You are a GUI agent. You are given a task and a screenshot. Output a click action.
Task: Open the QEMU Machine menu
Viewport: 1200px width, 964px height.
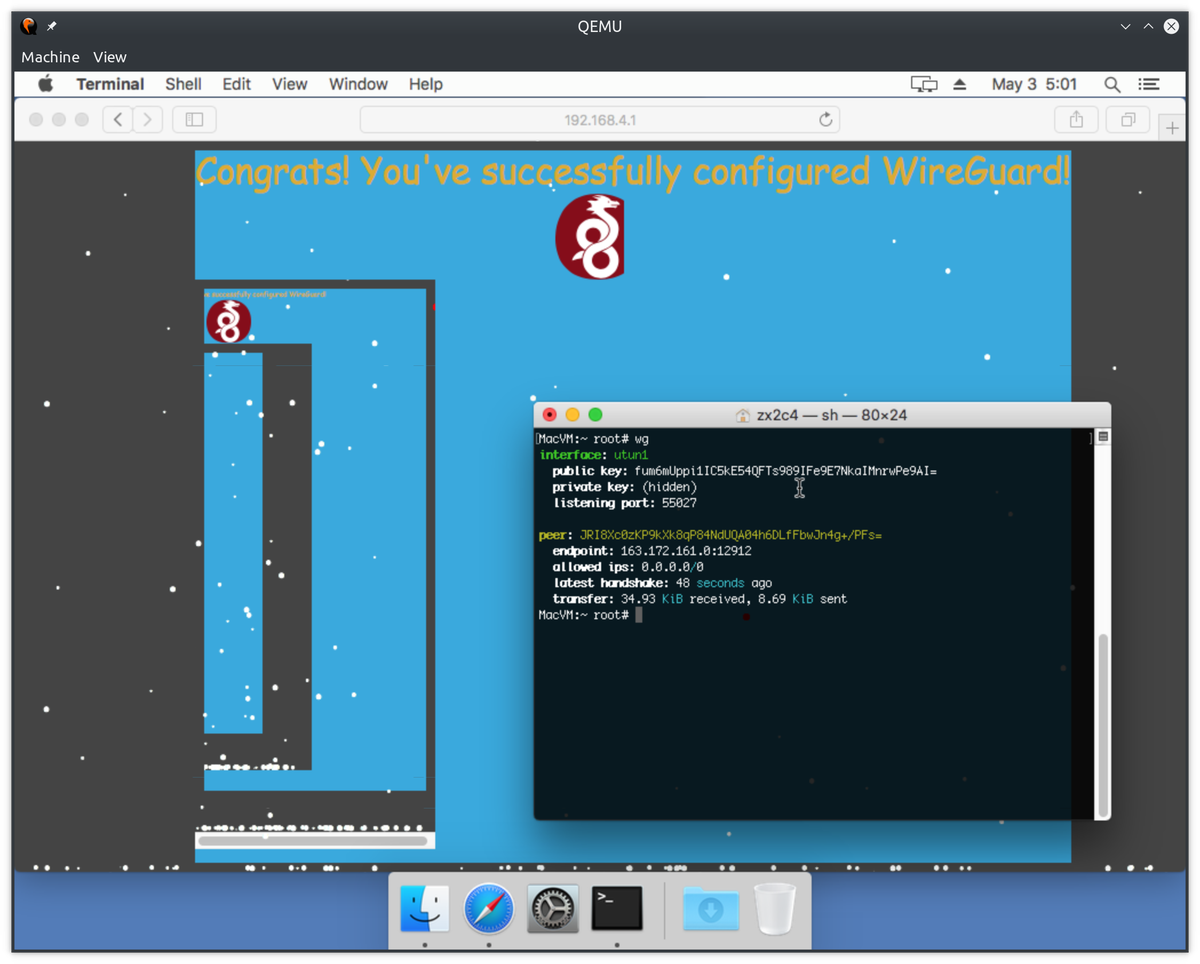coord(50,57)
